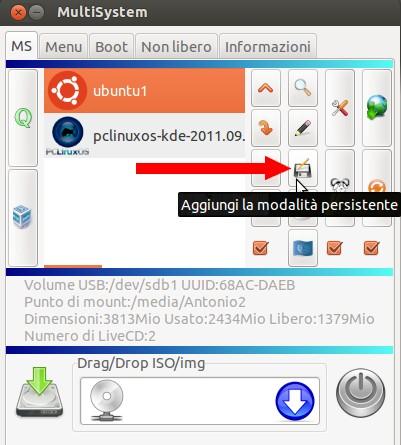Launch QEMU with the green Q icon
Viewport: 401px width, 445px height.
[x=23, y=118]
